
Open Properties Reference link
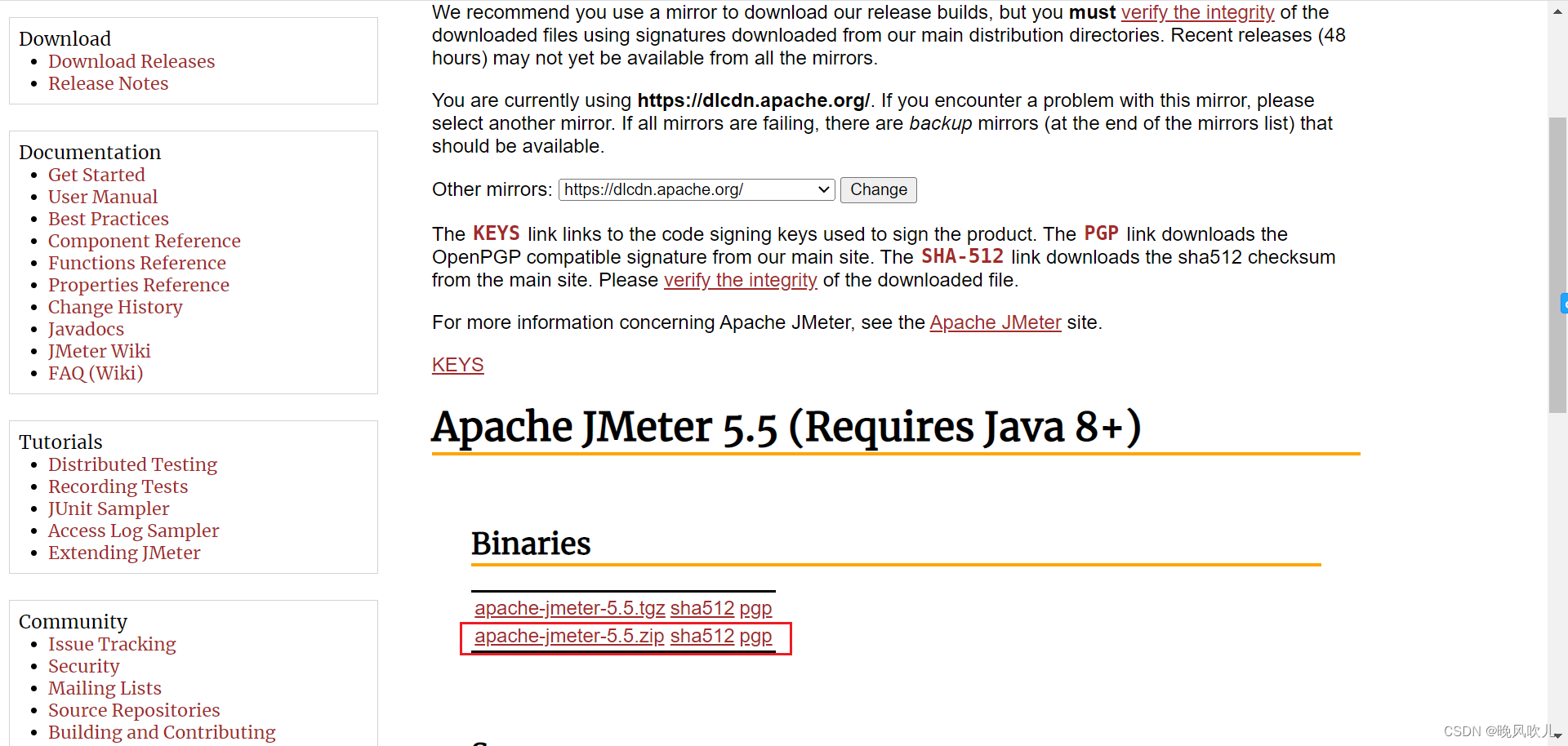[139, 285]
